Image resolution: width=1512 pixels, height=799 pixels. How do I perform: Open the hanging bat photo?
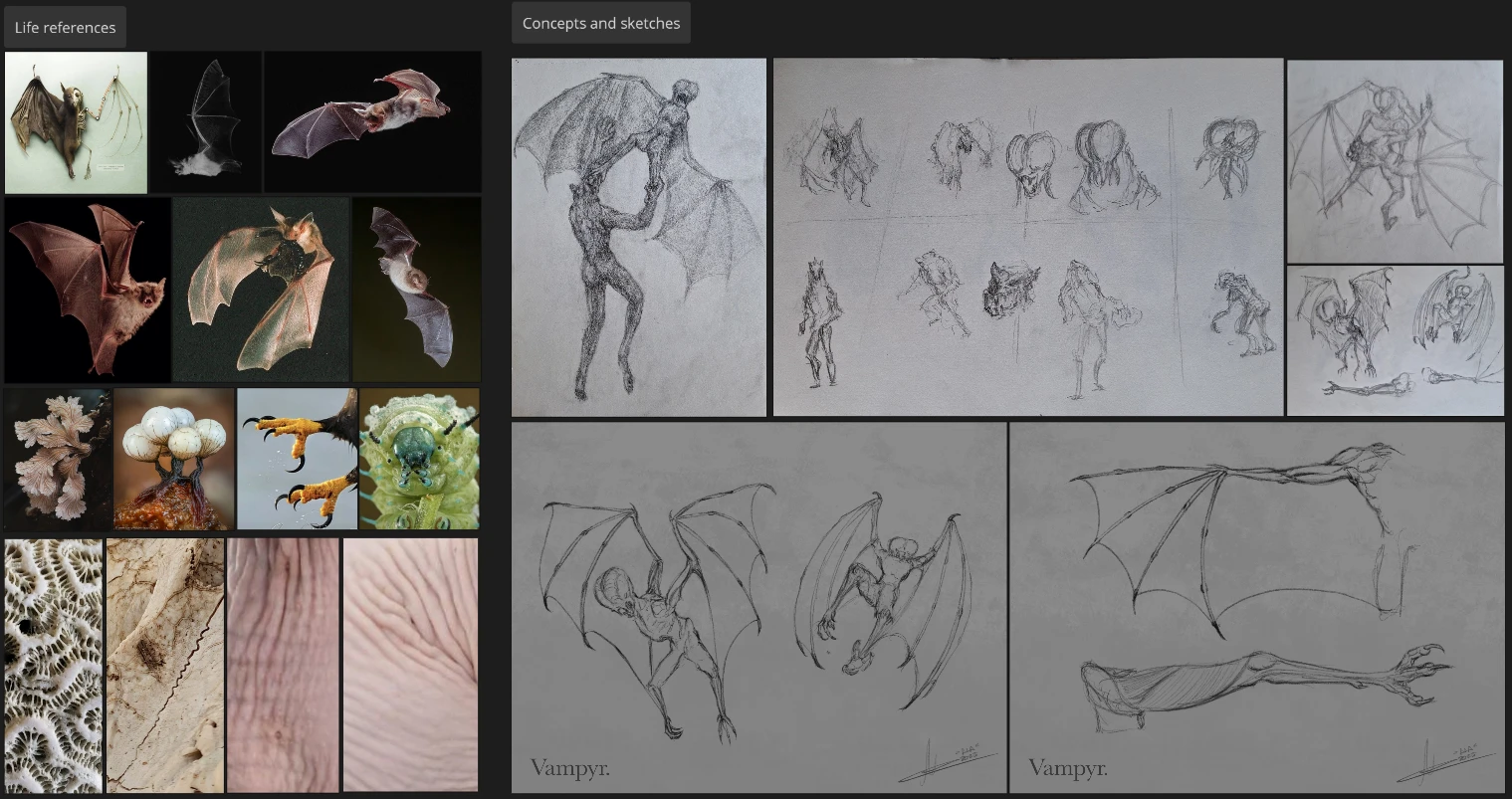[416, 290]
